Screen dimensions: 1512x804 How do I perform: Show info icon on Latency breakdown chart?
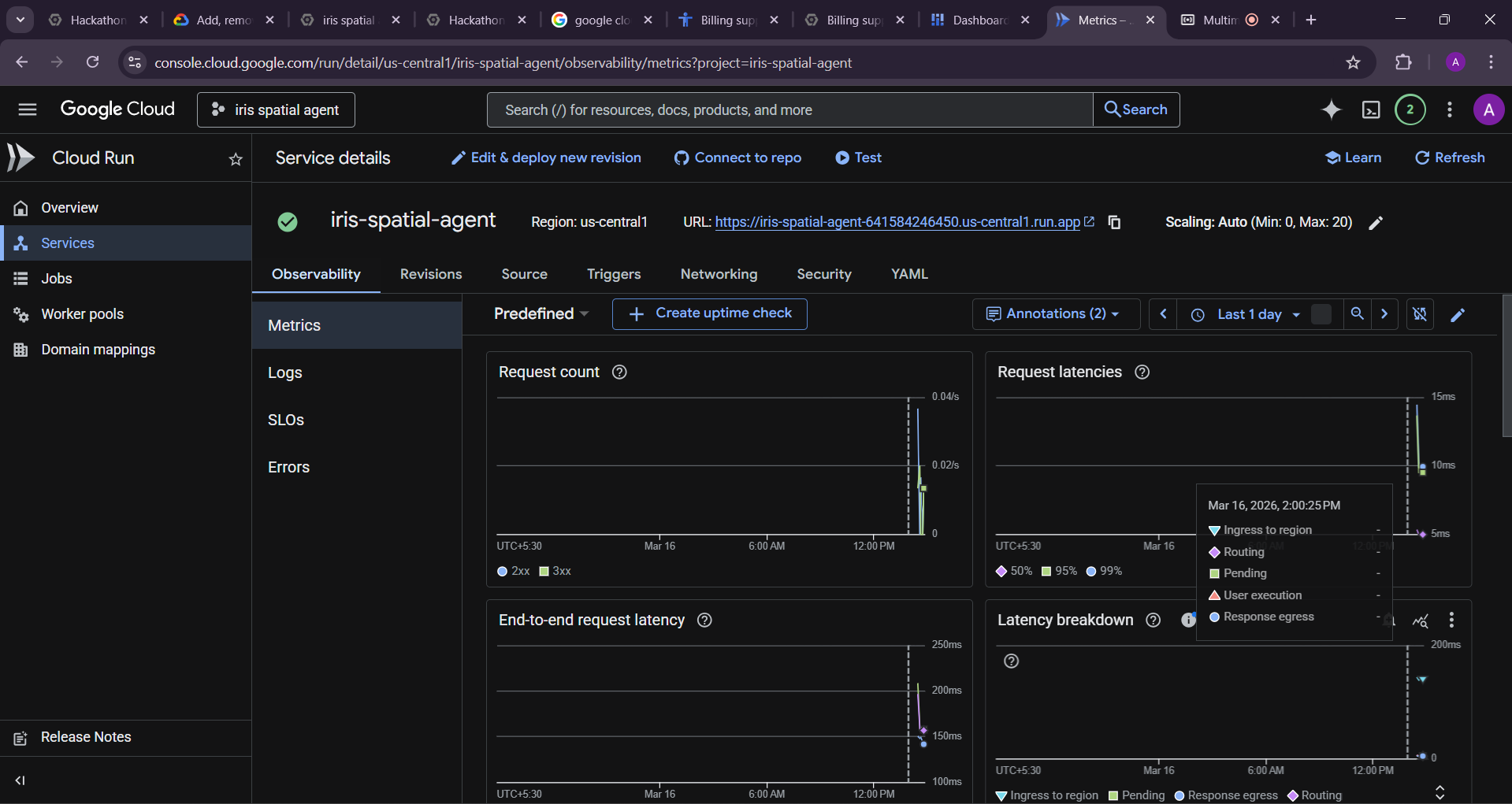pyautogui.click(x=1188, y=620)
